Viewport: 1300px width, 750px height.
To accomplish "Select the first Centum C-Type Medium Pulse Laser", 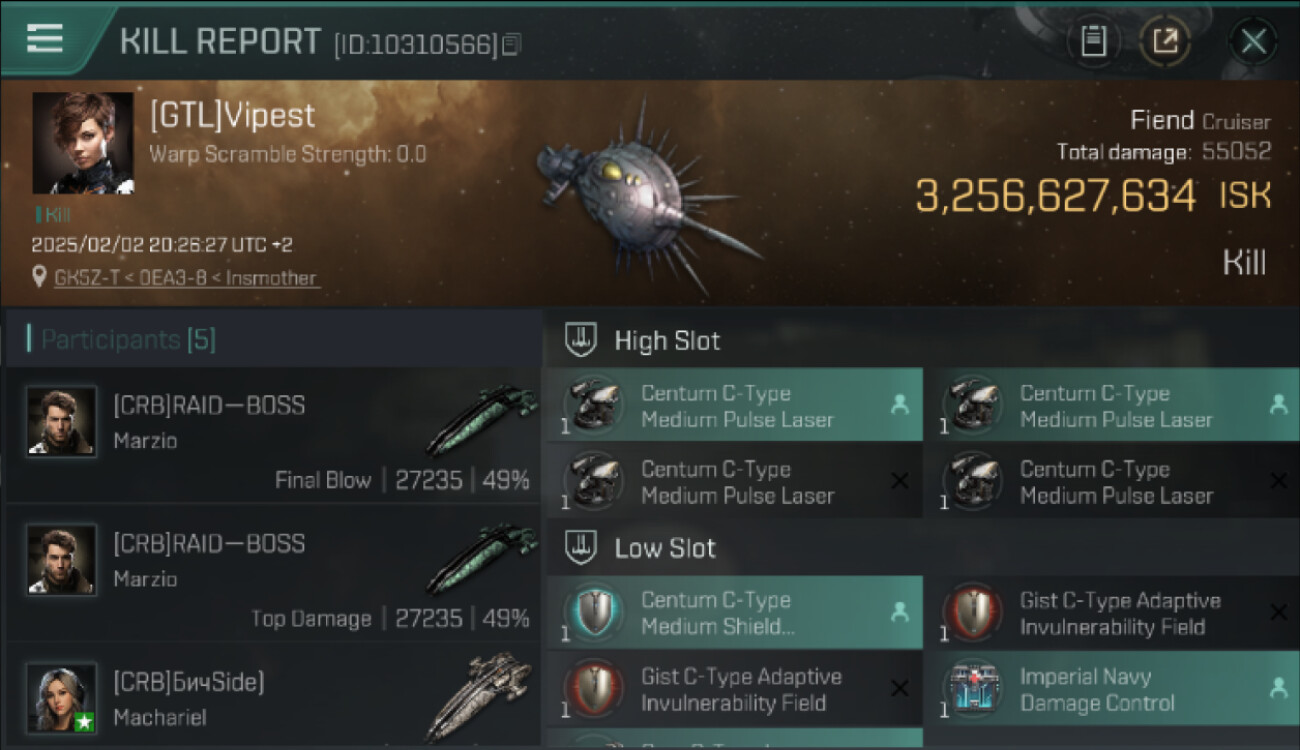I will tap(734, 406).
